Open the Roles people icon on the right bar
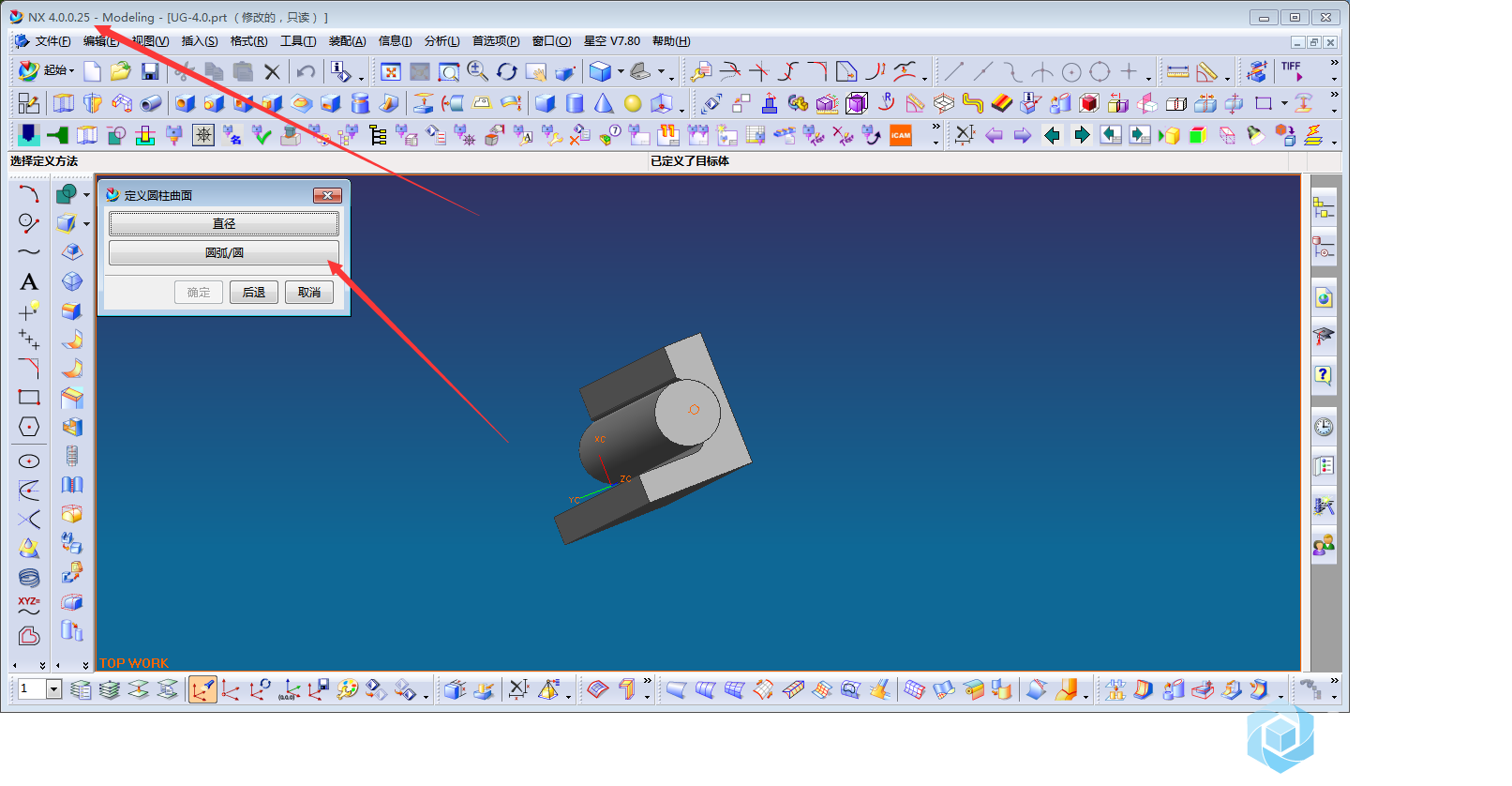 [1324, 544]
